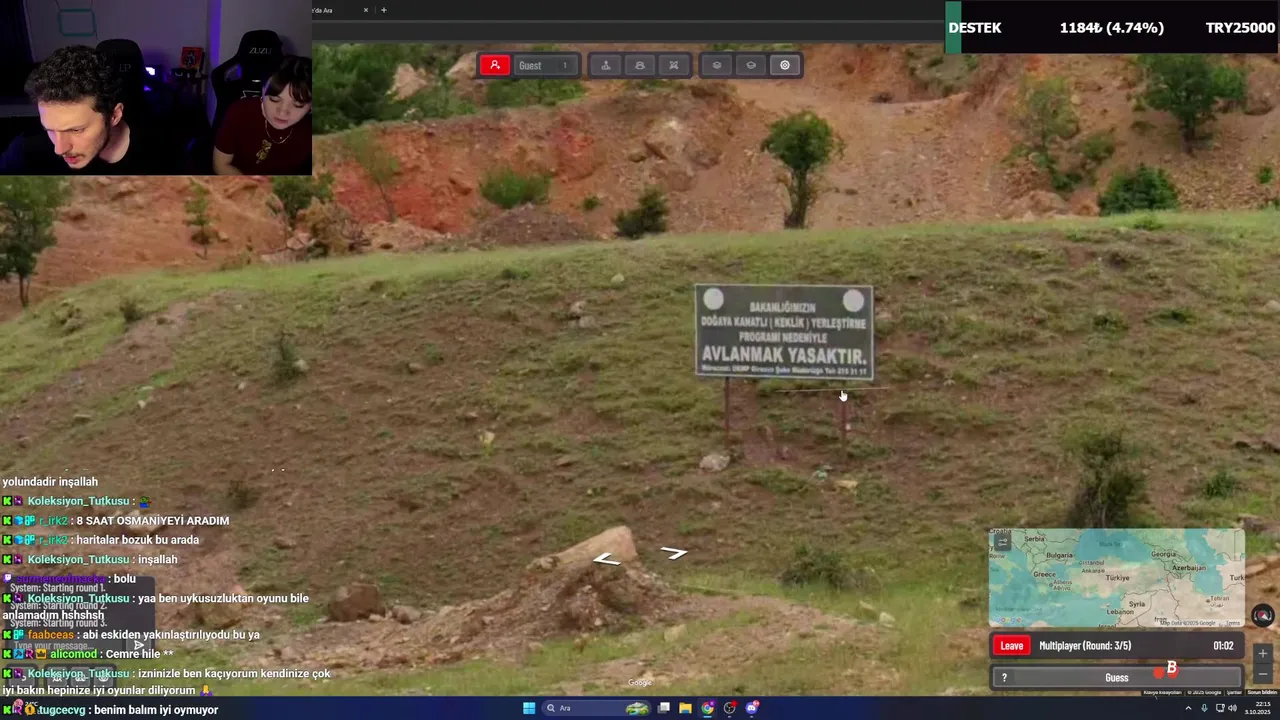This screenshot has width=1280, height=720.
Task: Click the second layers icon in right toolbar group
Action: pyautogui.click(x=751, y=65)
